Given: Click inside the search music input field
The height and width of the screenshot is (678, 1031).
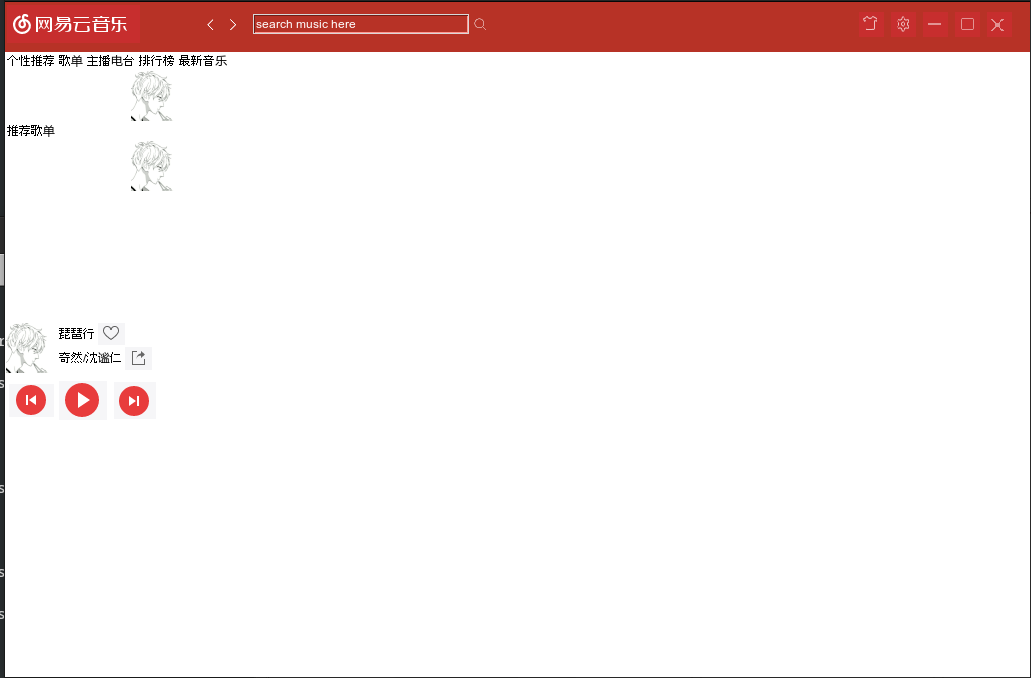Looking at the screenshot, I should (x=360, y=23).
